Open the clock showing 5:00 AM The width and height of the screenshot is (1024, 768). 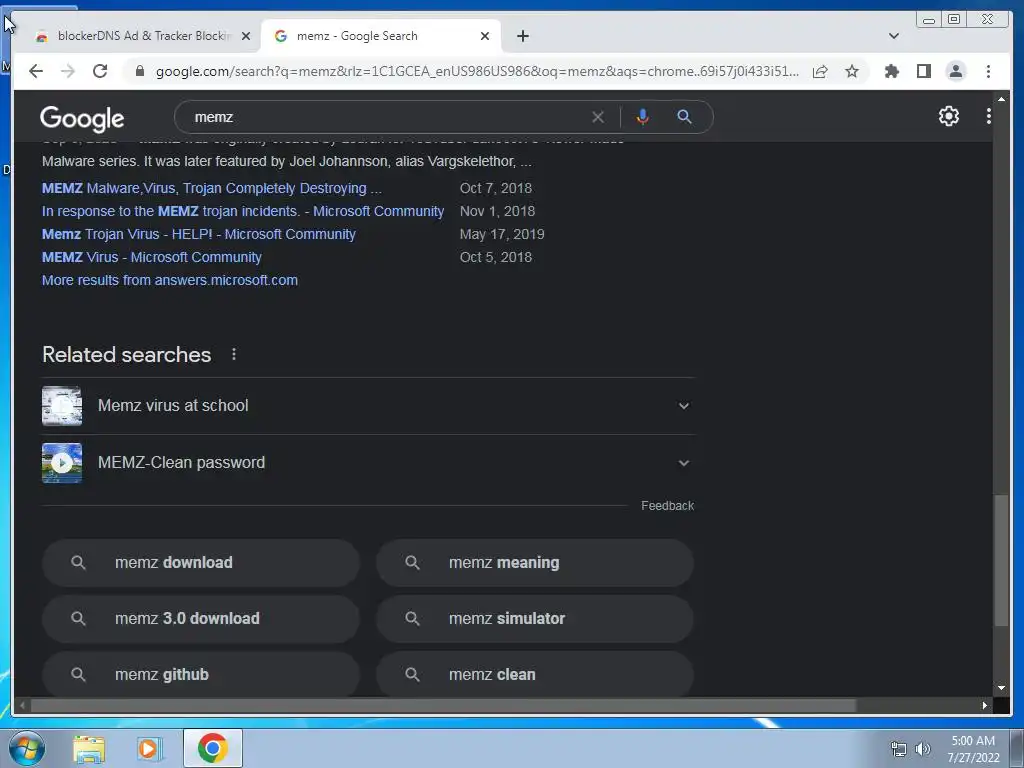[973, 749]
